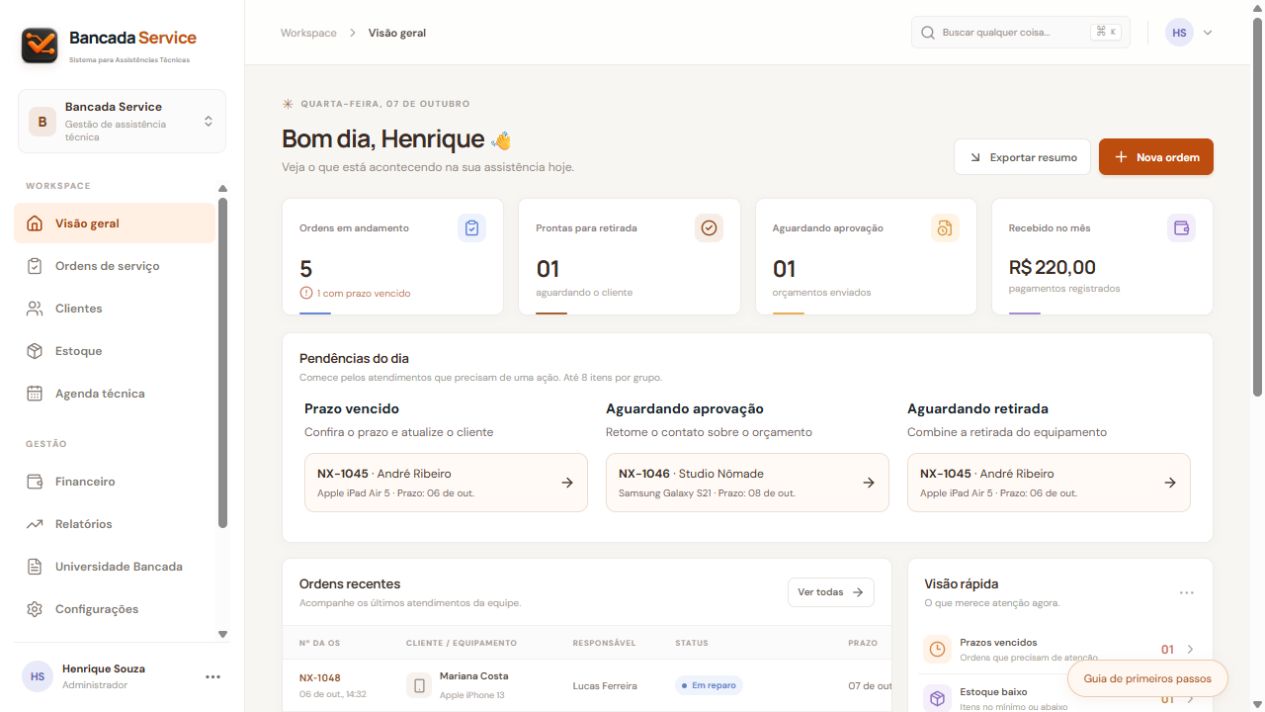Click the Estoque baixo box icon
The width and height of the screenshot is (1265, 712).
[x=937, y=698]
